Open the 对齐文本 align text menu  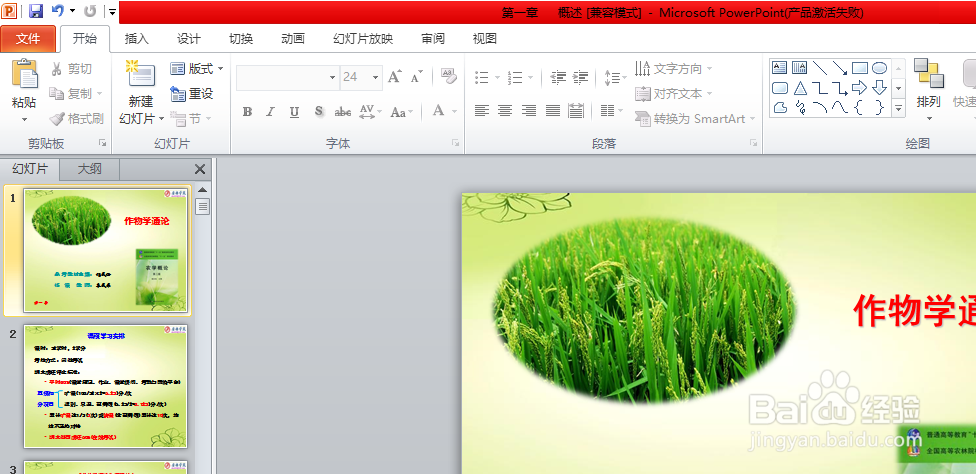coord(673,93)
